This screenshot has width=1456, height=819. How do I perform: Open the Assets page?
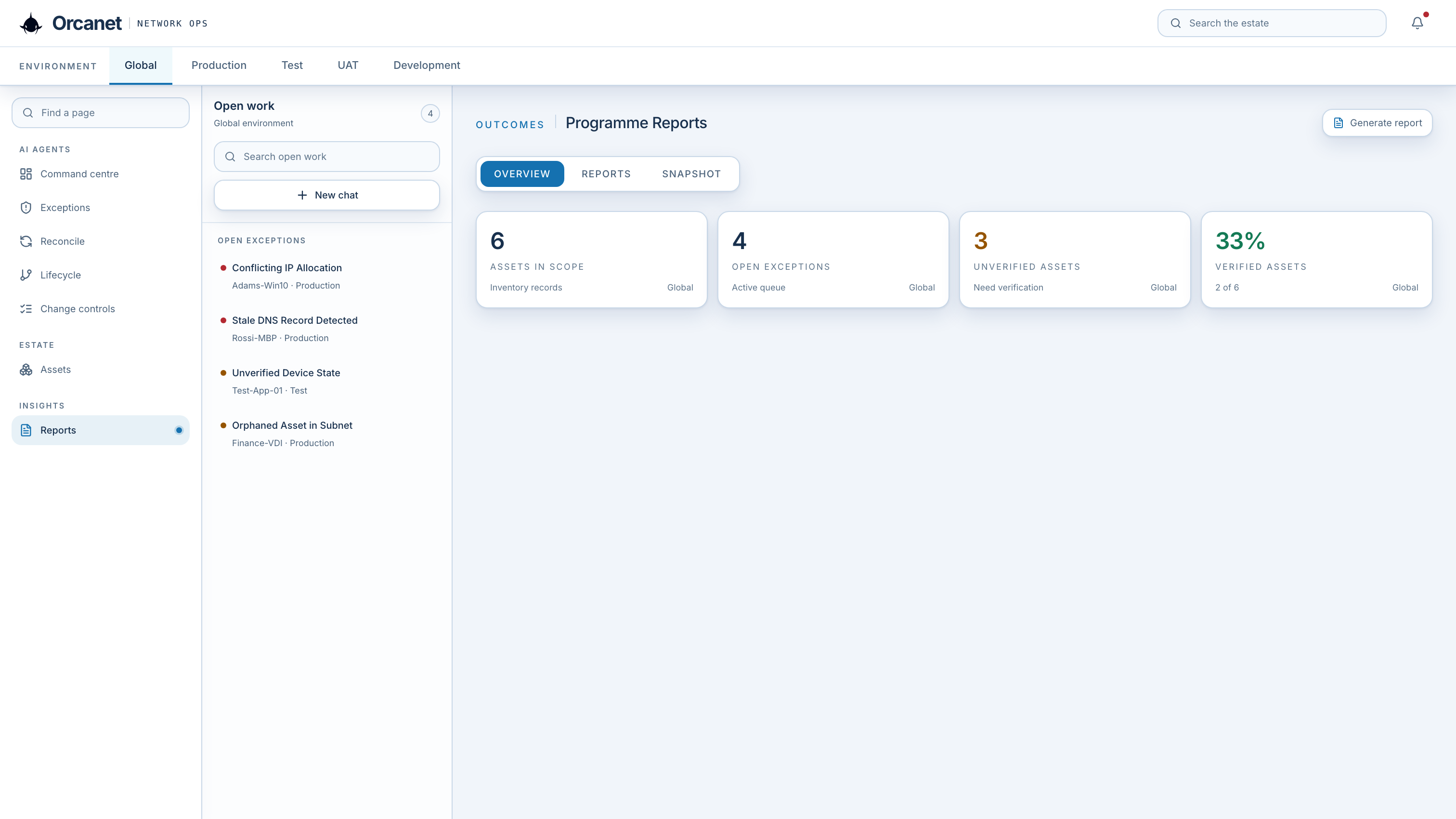pyautogui.click(x=101, y=370)
